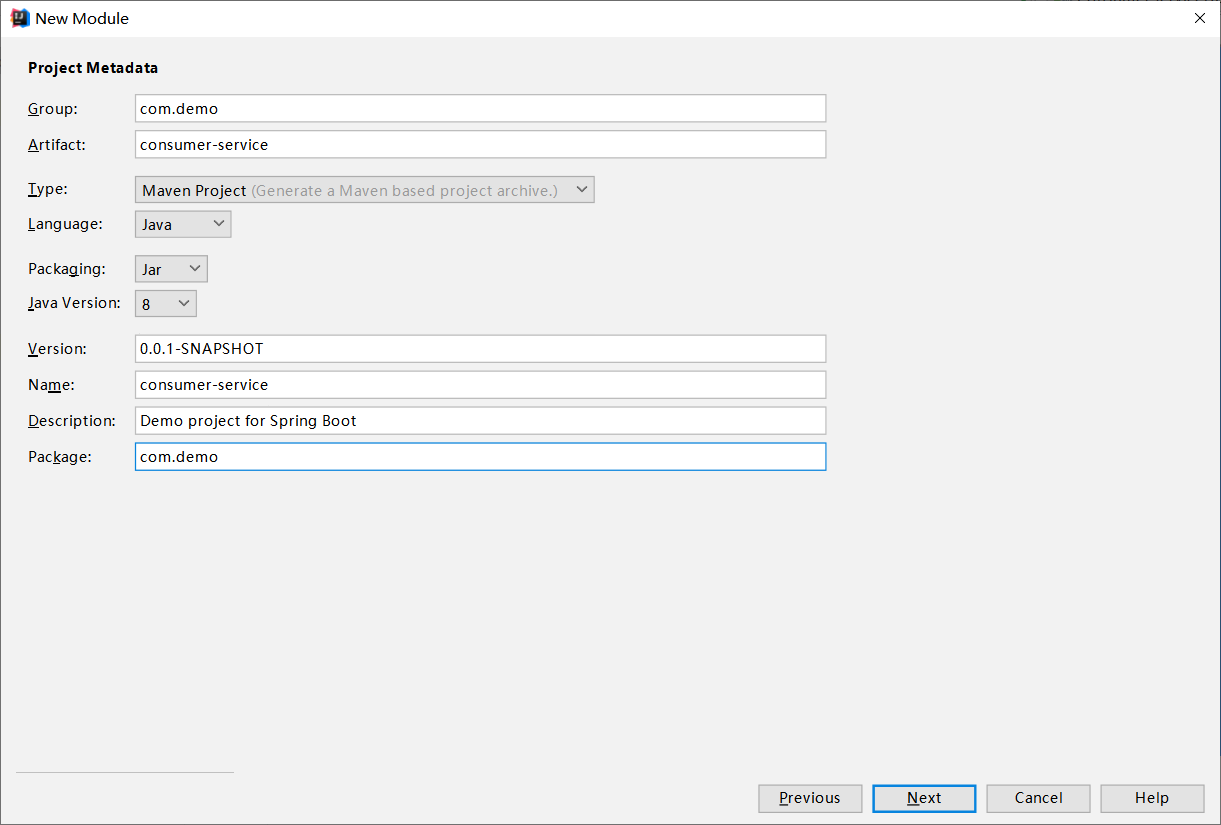Viewport: 1221px width, 825px height.
Task: Click the Description input field
Action: (480, 420)
